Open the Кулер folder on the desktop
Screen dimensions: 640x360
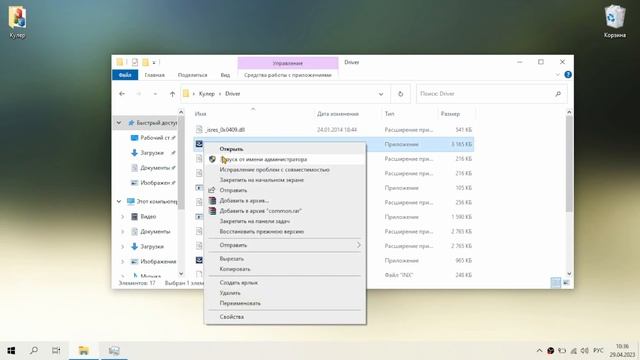coord(17,22)
